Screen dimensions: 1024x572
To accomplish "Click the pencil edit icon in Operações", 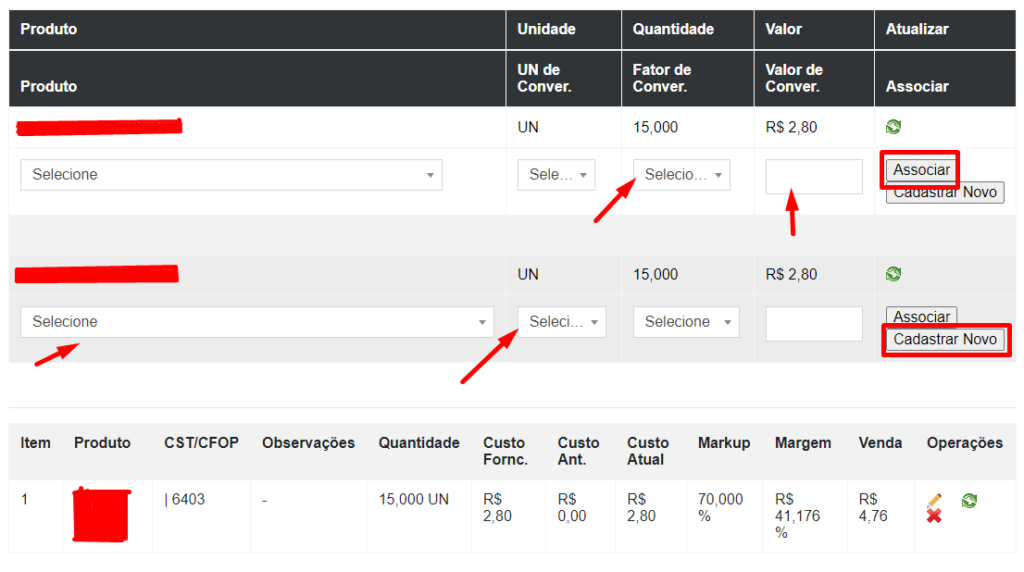I will coord(934,499).
